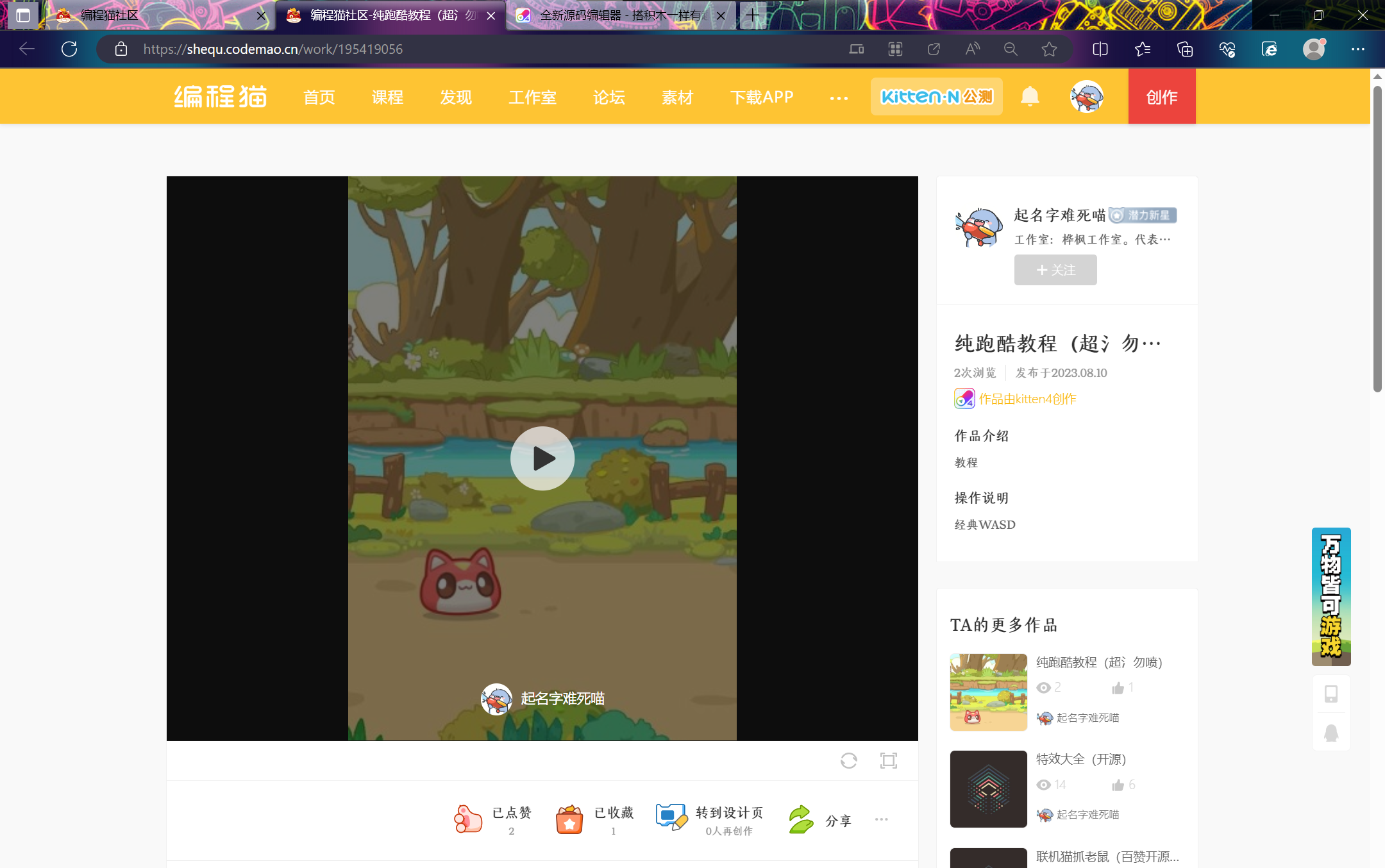This screenshot has width=1385, height=868.
Task: Open the browser profile avatar
Action: click(1314, 49)
